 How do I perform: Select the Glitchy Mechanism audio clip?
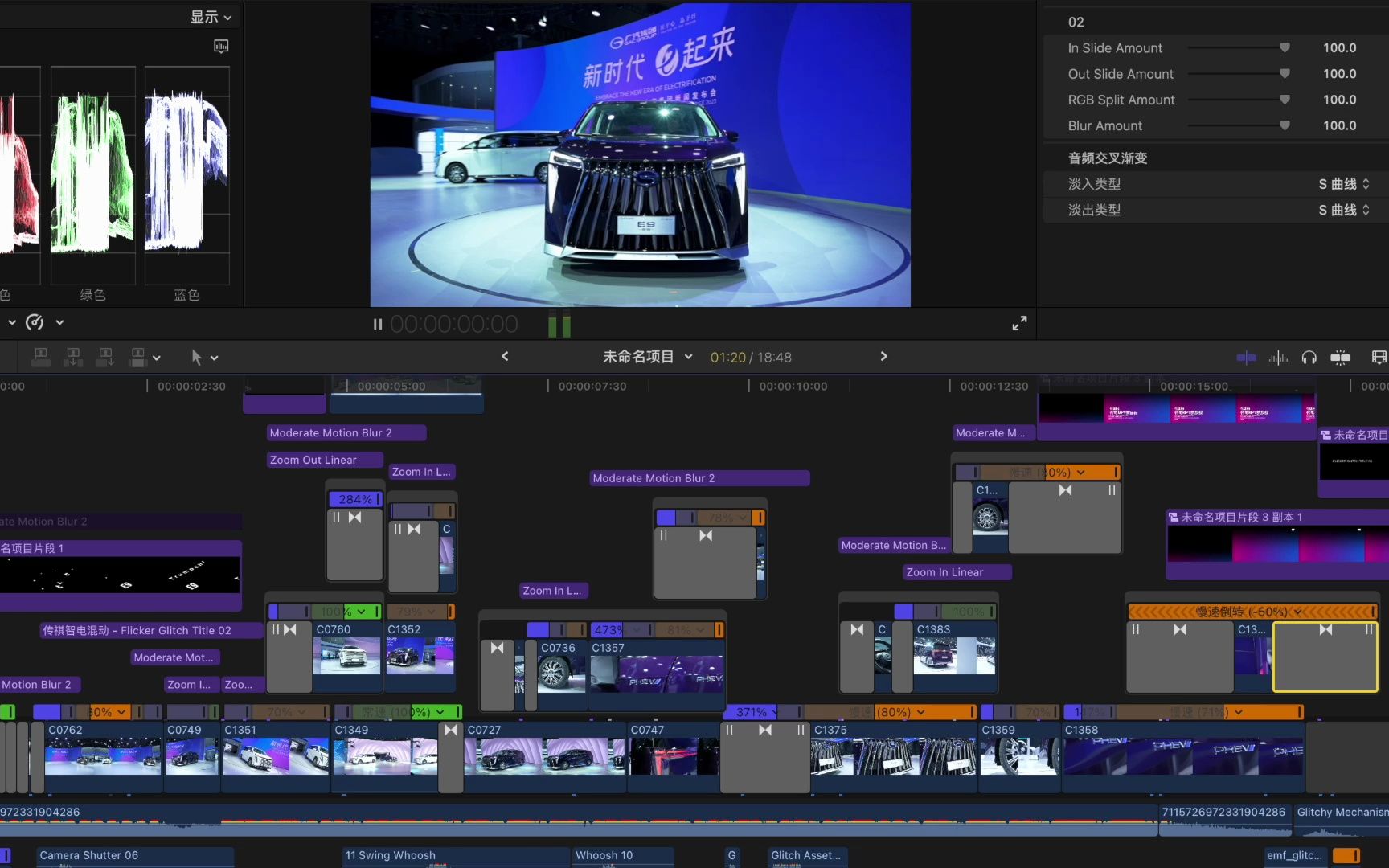click(x=1341, y=820)
